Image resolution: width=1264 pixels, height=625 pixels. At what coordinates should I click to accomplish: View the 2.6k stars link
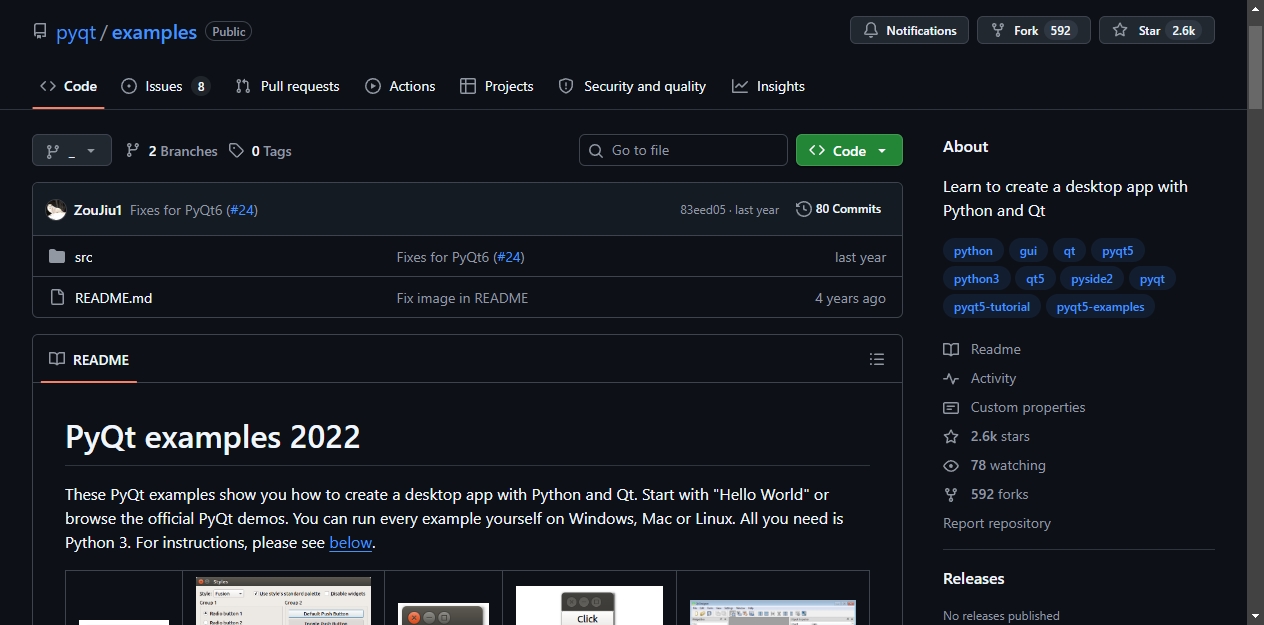pyautogui.click(x=986, y=436)
